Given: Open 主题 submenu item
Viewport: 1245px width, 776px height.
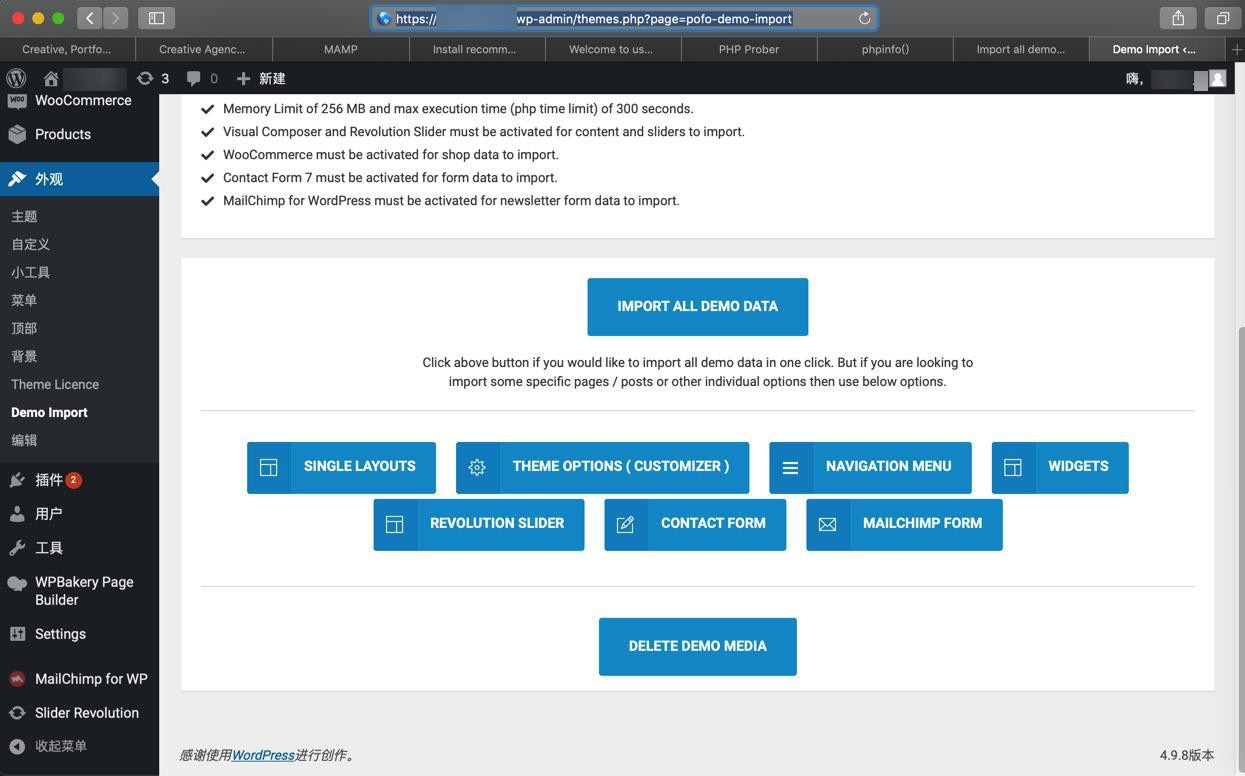Looking at the screenshot, I should [24, 216].
